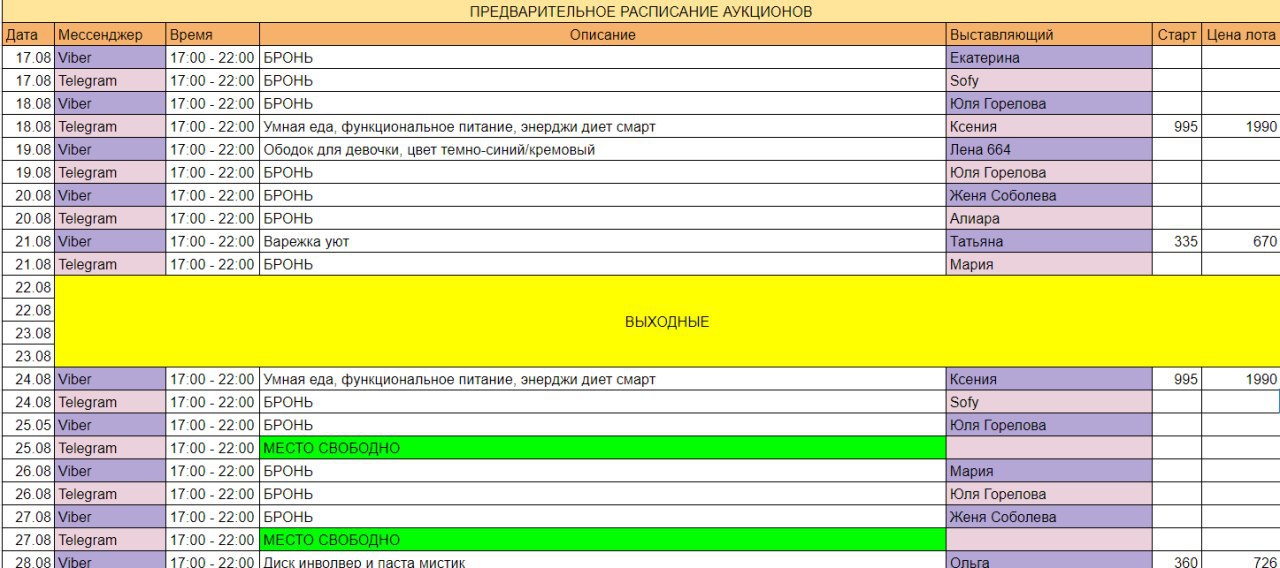Click the time cell for 21.08 Telegram
The image size is (1280, 568).
(212, 265)
